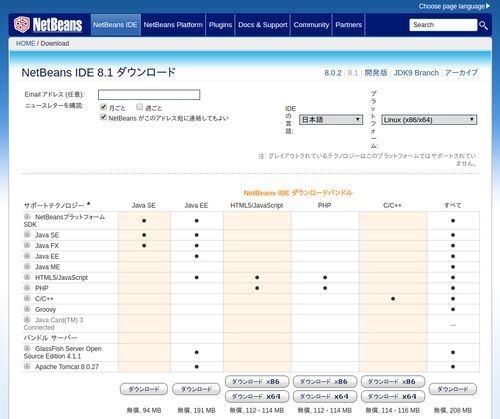
Task: Go to version 8.0.2 link
Action: tap(333, 73)
